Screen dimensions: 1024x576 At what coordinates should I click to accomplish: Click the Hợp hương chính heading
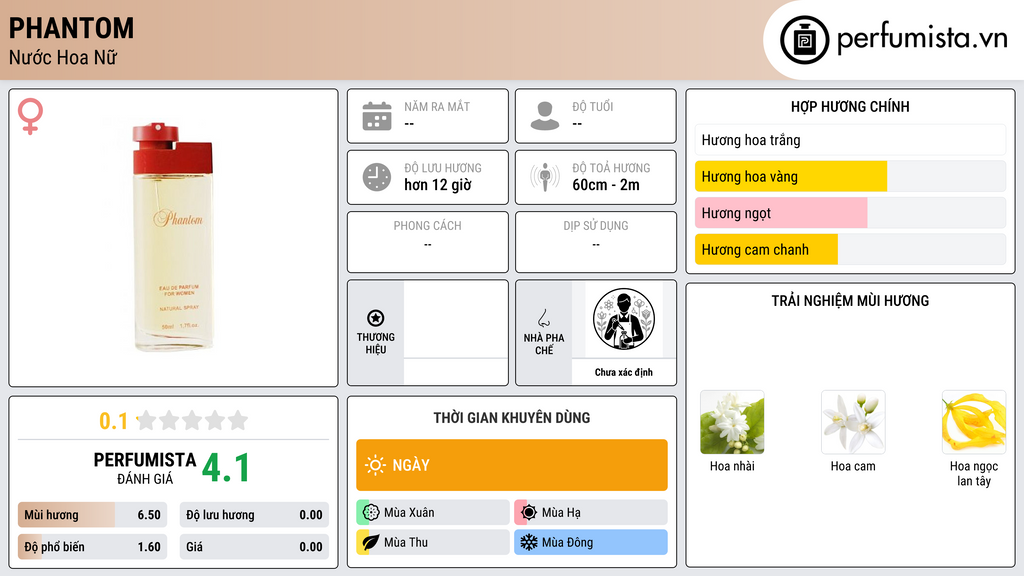point(850,106)
